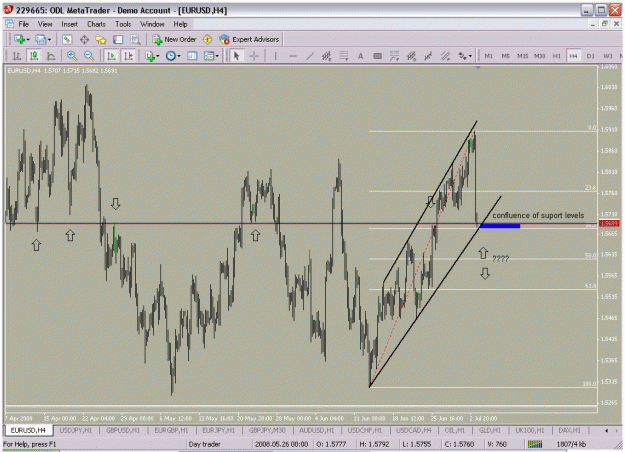The width and height of the screenshot is (625, 452).
Task: Switch to OIL,H1 chart tab
Action: point(455,430)
